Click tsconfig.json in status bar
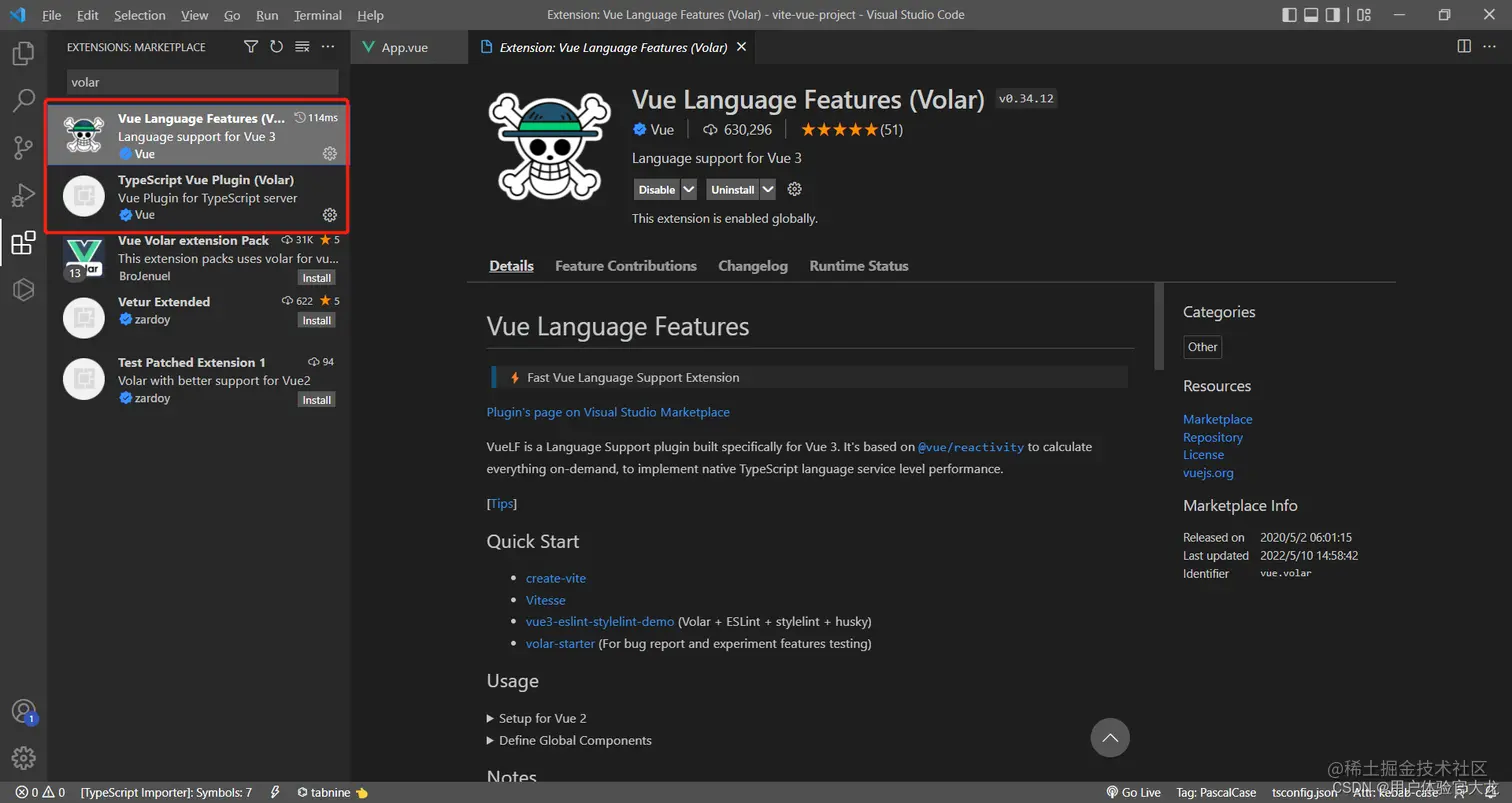 1305,792
